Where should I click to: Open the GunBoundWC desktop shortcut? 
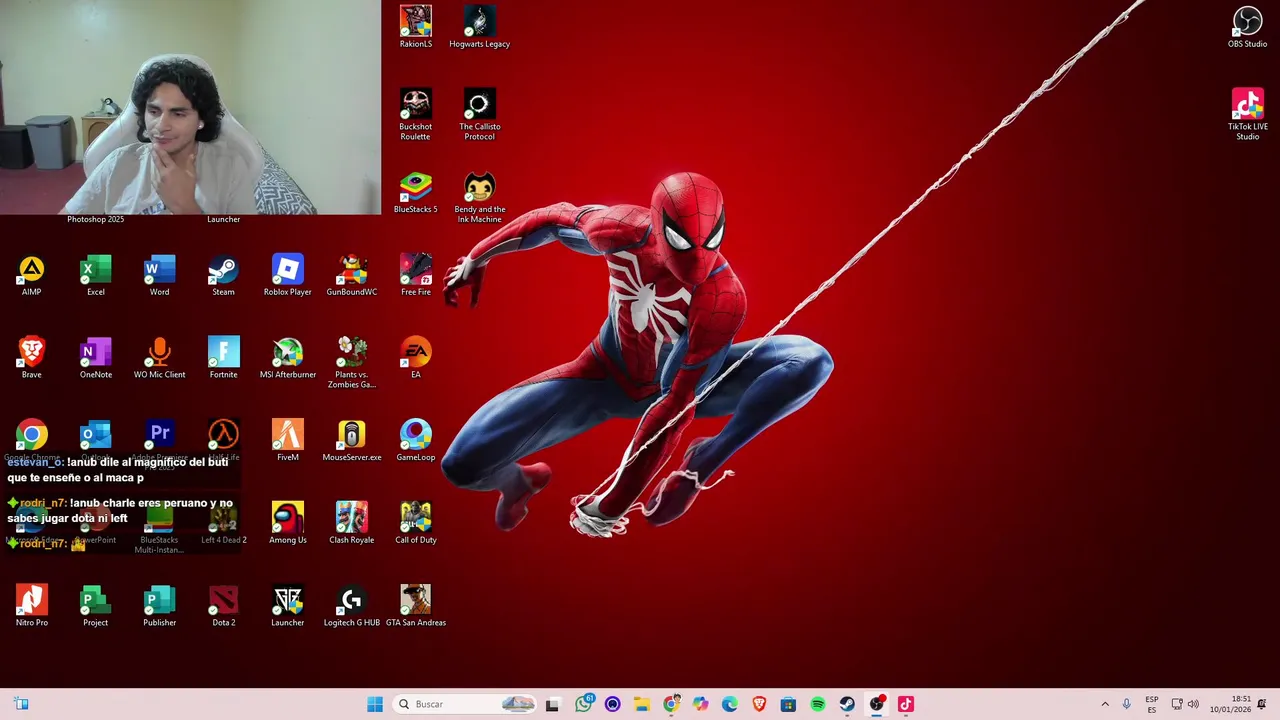point(351,275)
